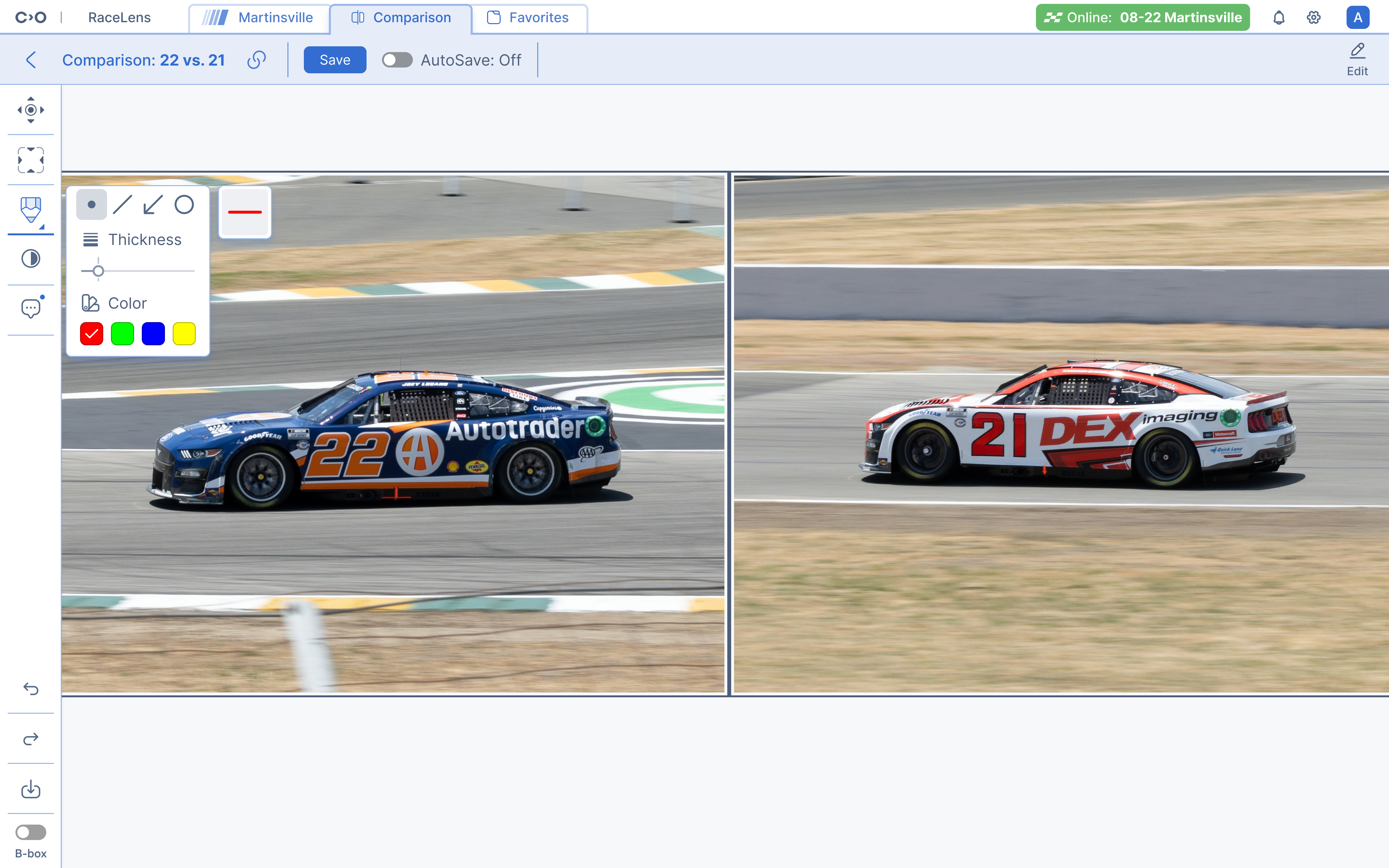Image resolution: width=1389 pixels, height=868 pixels.
Task: Click the RaceLens app name
Action: tap(119, 18)
